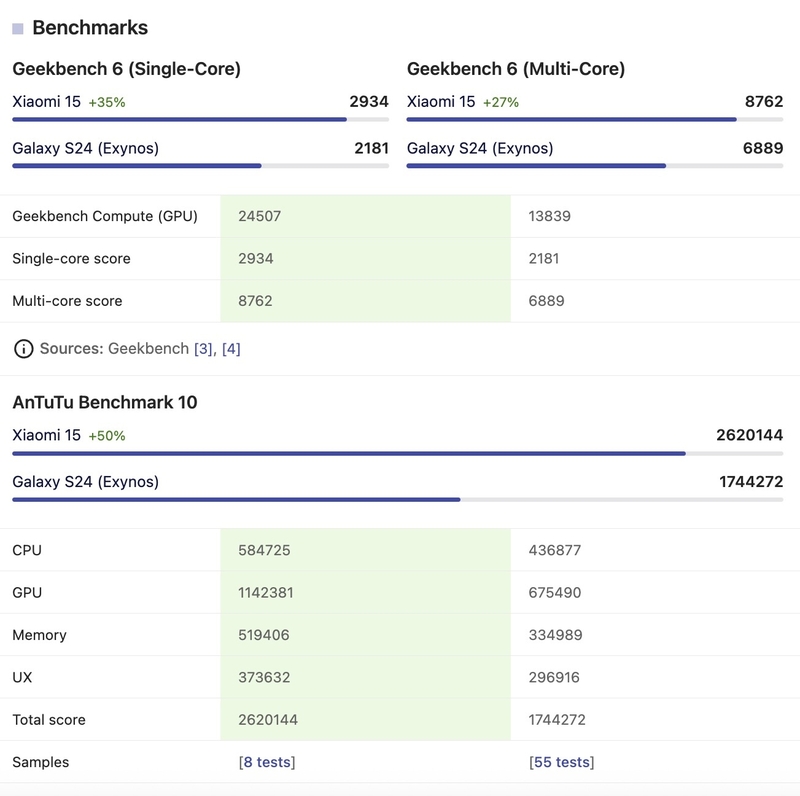800x796 pixels.
Task: Click the +50% AnTuTu advantage badge
Action: [x=107, y=436]
